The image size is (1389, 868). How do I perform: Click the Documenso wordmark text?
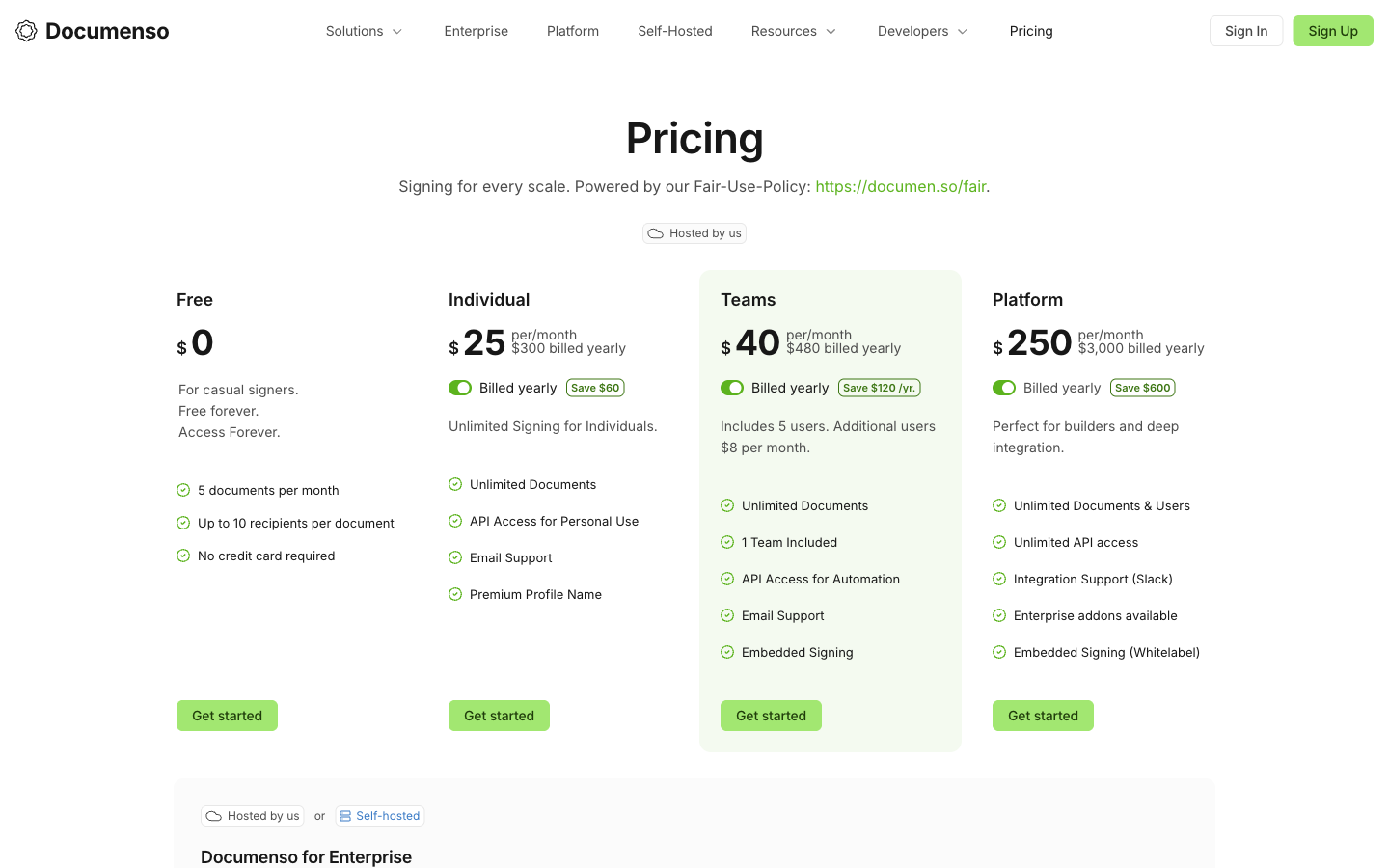pyautogui.click(x=107, y=31)
